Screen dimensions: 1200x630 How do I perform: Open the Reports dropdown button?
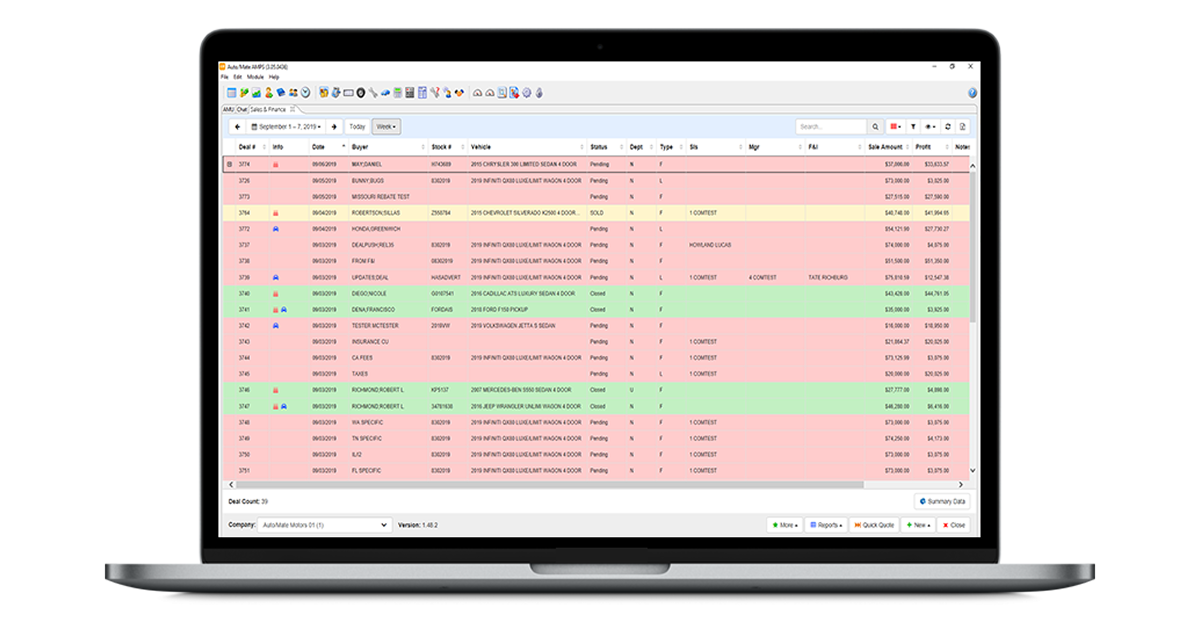click(826, 524)
